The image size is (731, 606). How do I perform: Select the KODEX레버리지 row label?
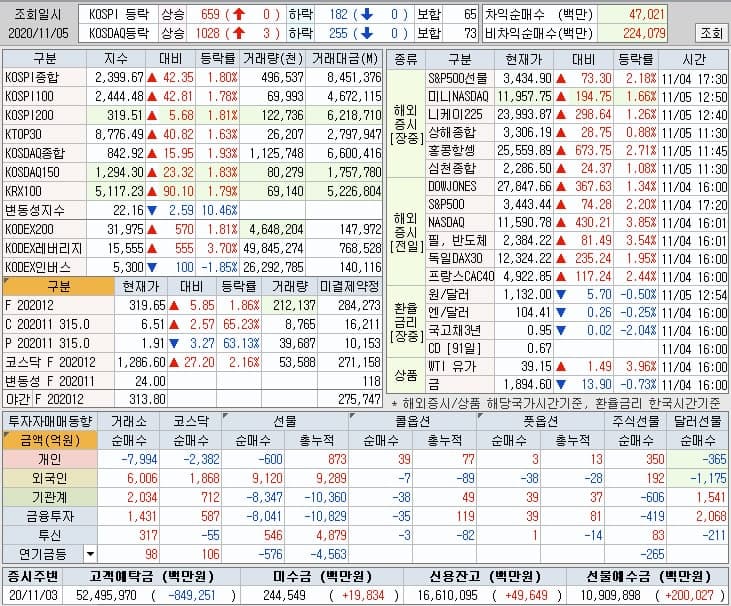pos(43,248)
